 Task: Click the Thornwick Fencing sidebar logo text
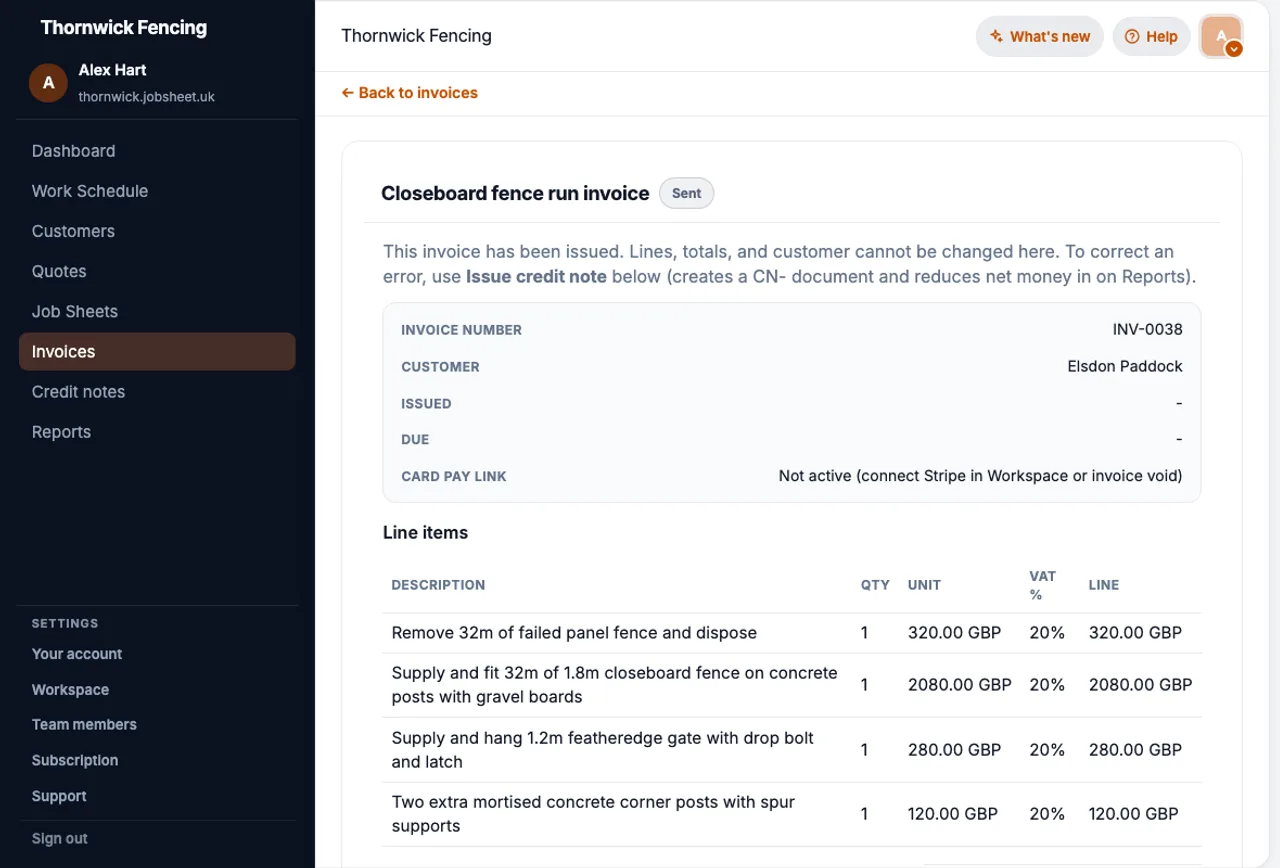click(x=124, y=28)
